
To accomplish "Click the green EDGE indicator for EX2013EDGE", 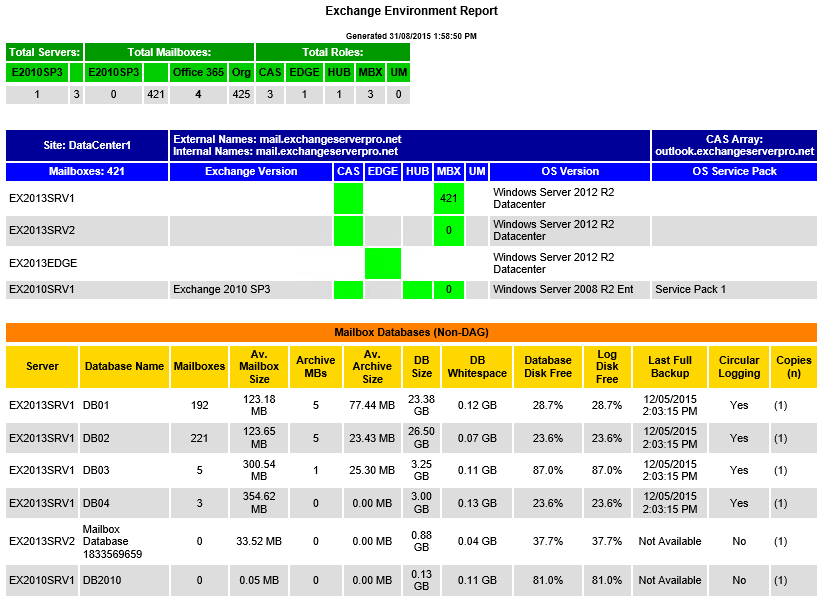I will point(382,263).
